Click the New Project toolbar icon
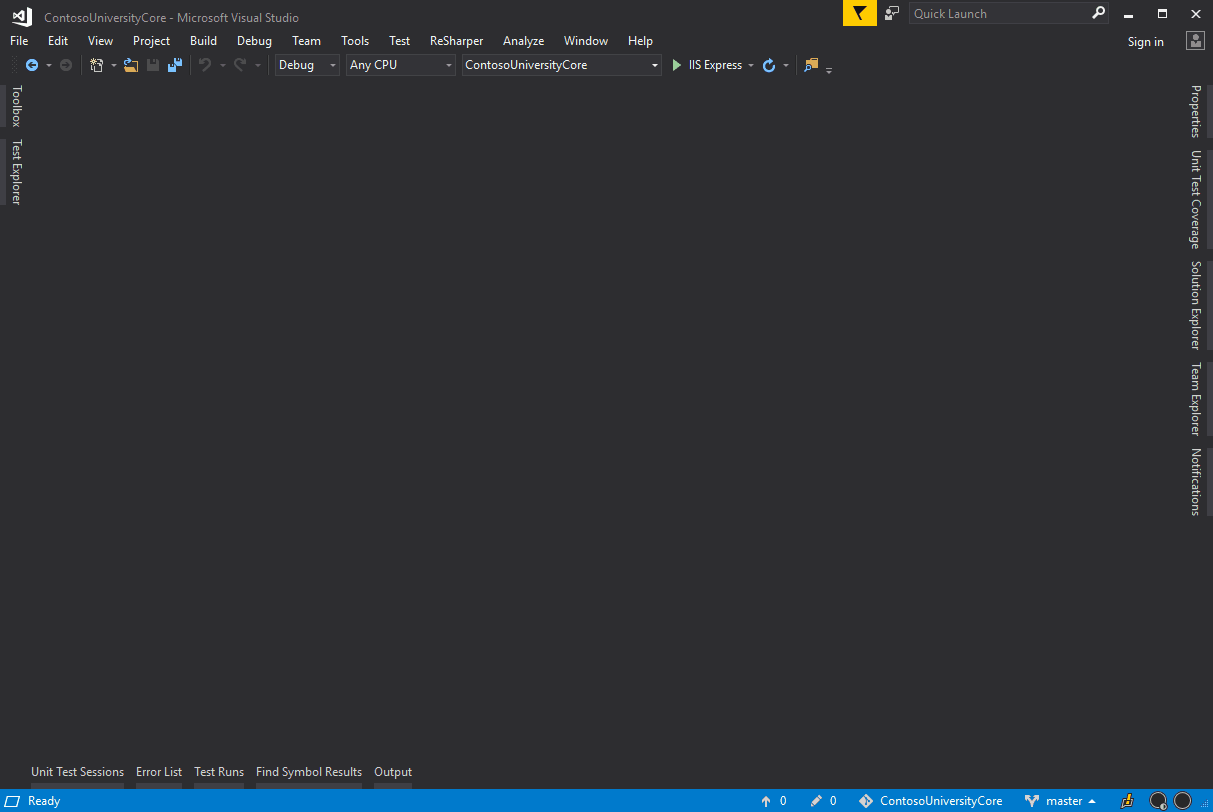The image size is (1213, 812). 97,65
